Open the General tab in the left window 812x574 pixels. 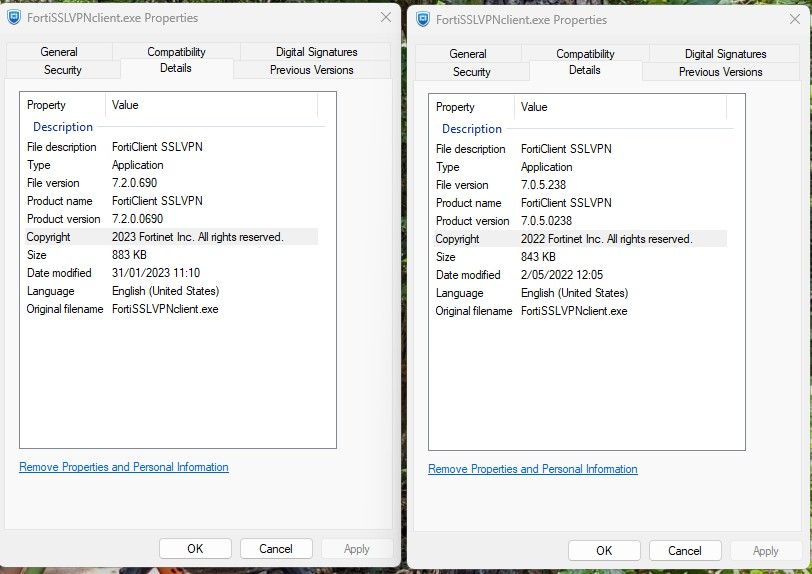[59, 52]
